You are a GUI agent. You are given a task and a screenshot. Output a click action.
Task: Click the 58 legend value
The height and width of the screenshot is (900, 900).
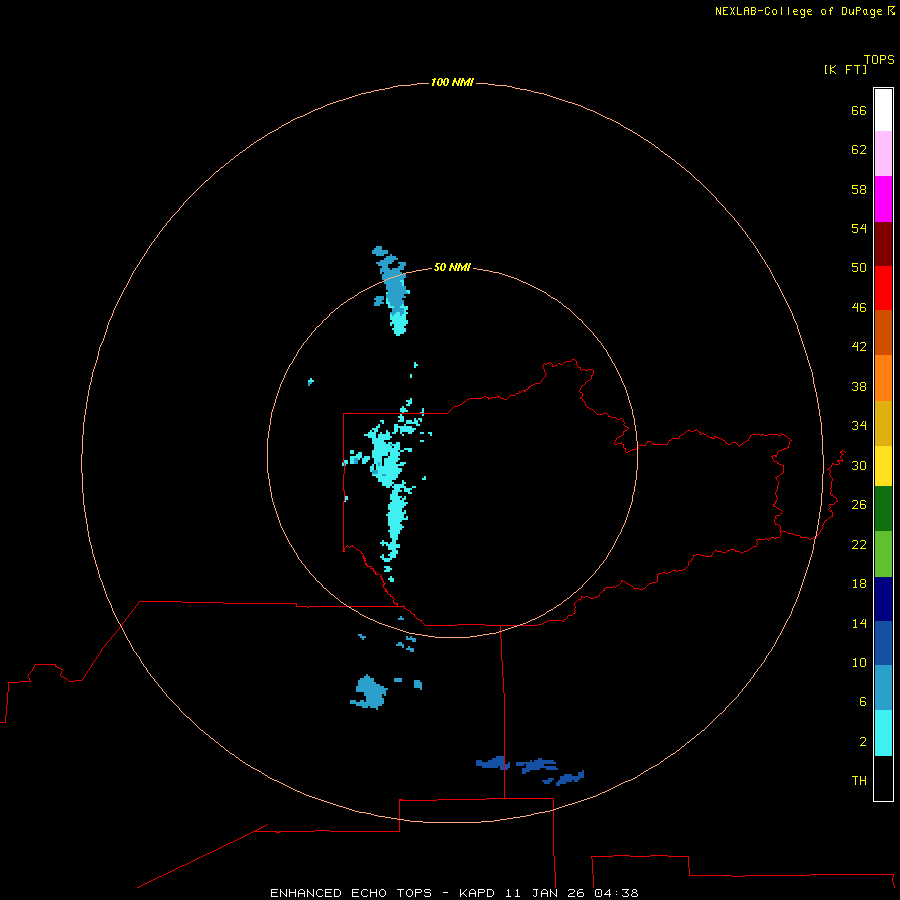(x=859, y=189)
